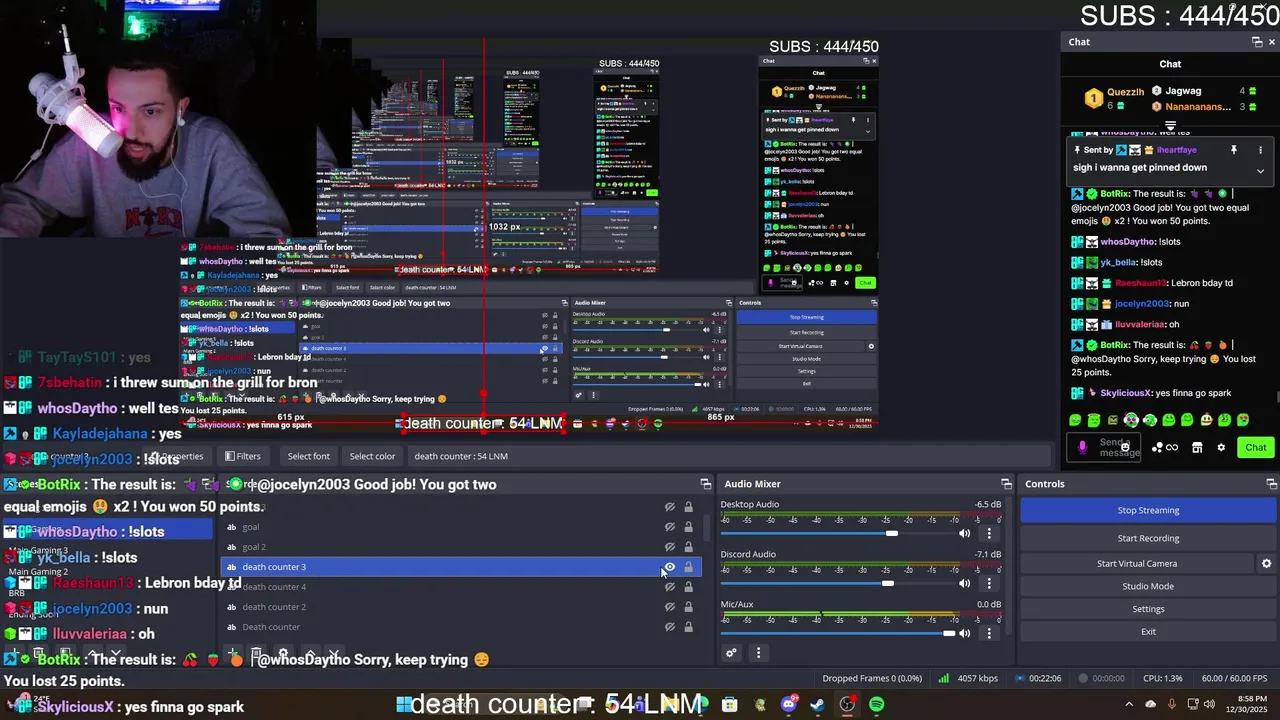
Task: Click the microphone tray icon
Action: [1171, 705]
